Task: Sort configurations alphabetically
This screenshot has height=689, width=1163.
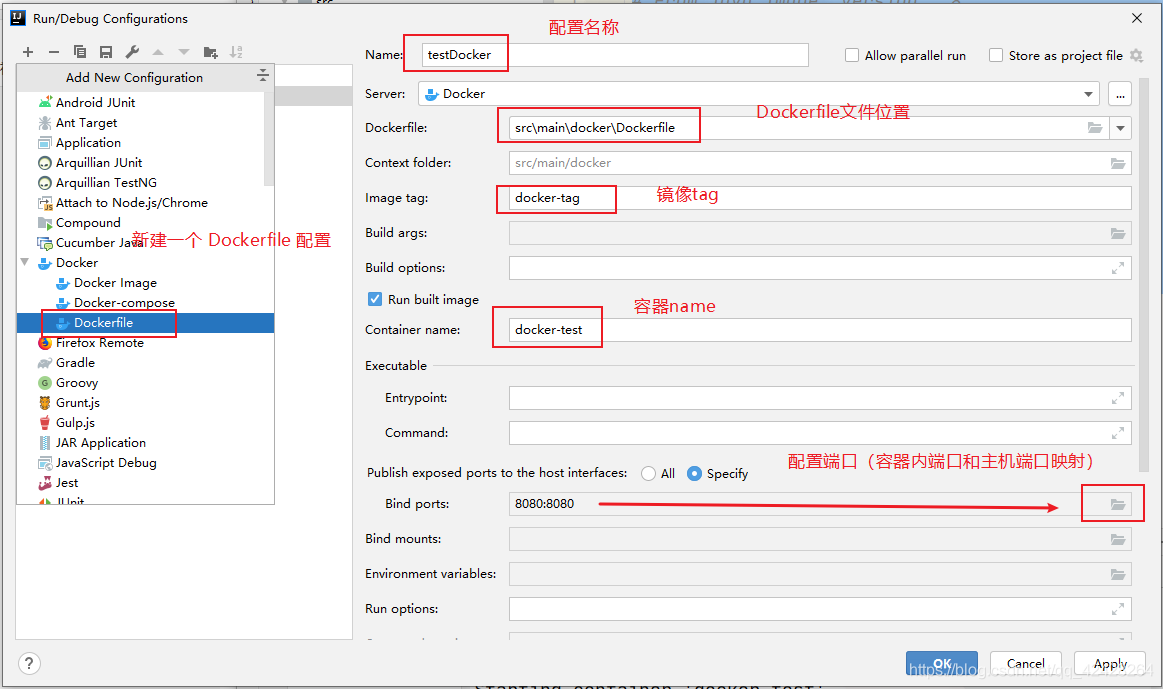Action: tap(237, 52)
